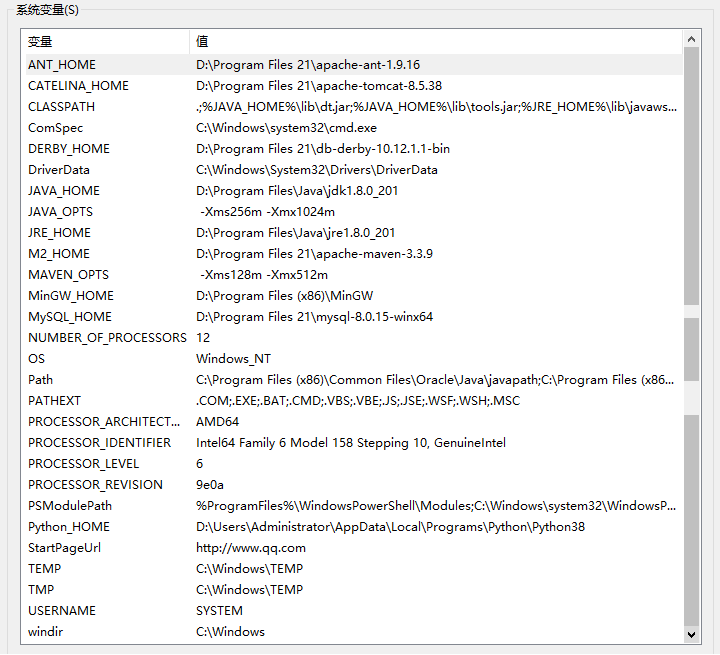Click the scroll up arrow of the variable list
The width and height of the screenshot is (720, 655).
[691, 40]
